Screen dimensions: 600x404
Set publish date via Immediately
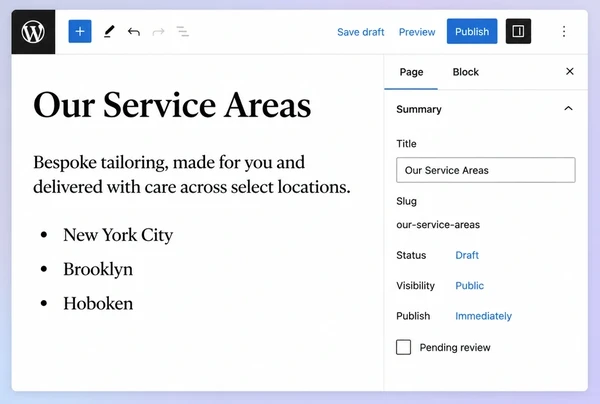pos(483,316)
